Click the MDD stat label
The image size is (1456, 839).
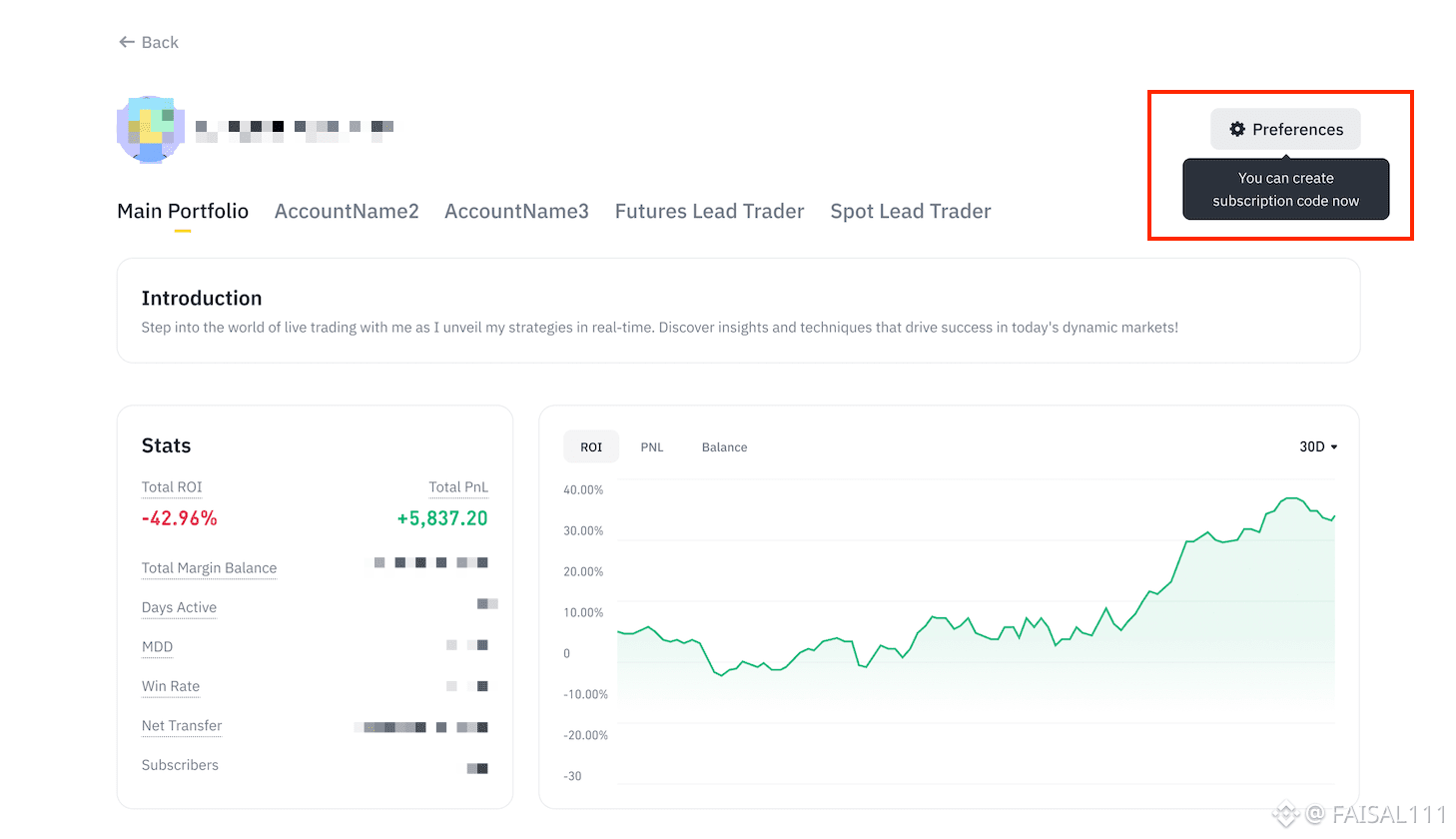pyautogui.click(x=157, y=647)
